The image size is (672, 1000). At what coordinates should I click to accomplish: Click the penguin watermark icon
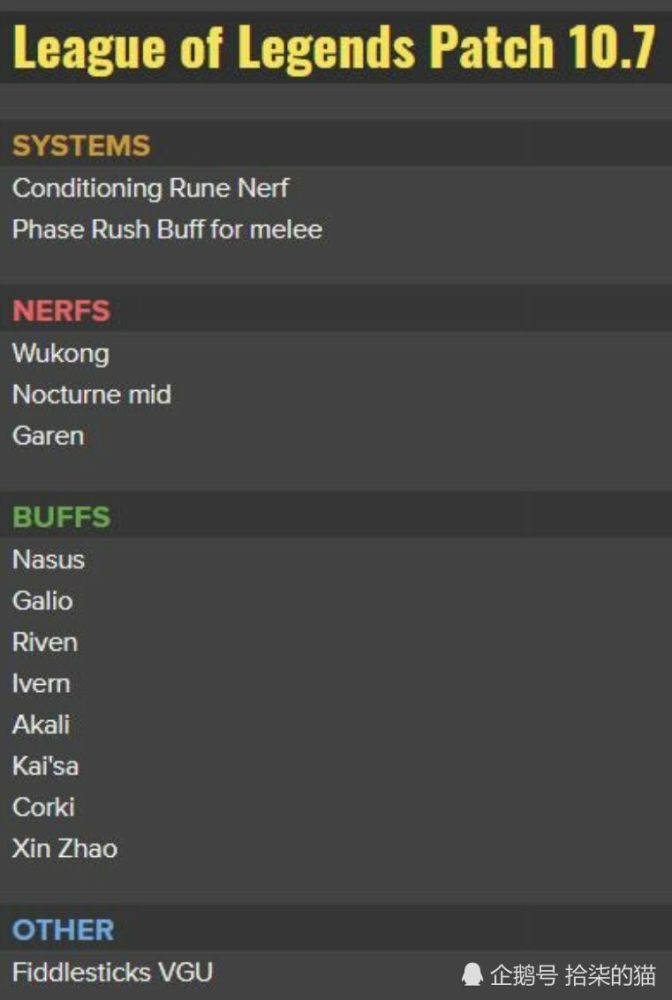(471, 974)
